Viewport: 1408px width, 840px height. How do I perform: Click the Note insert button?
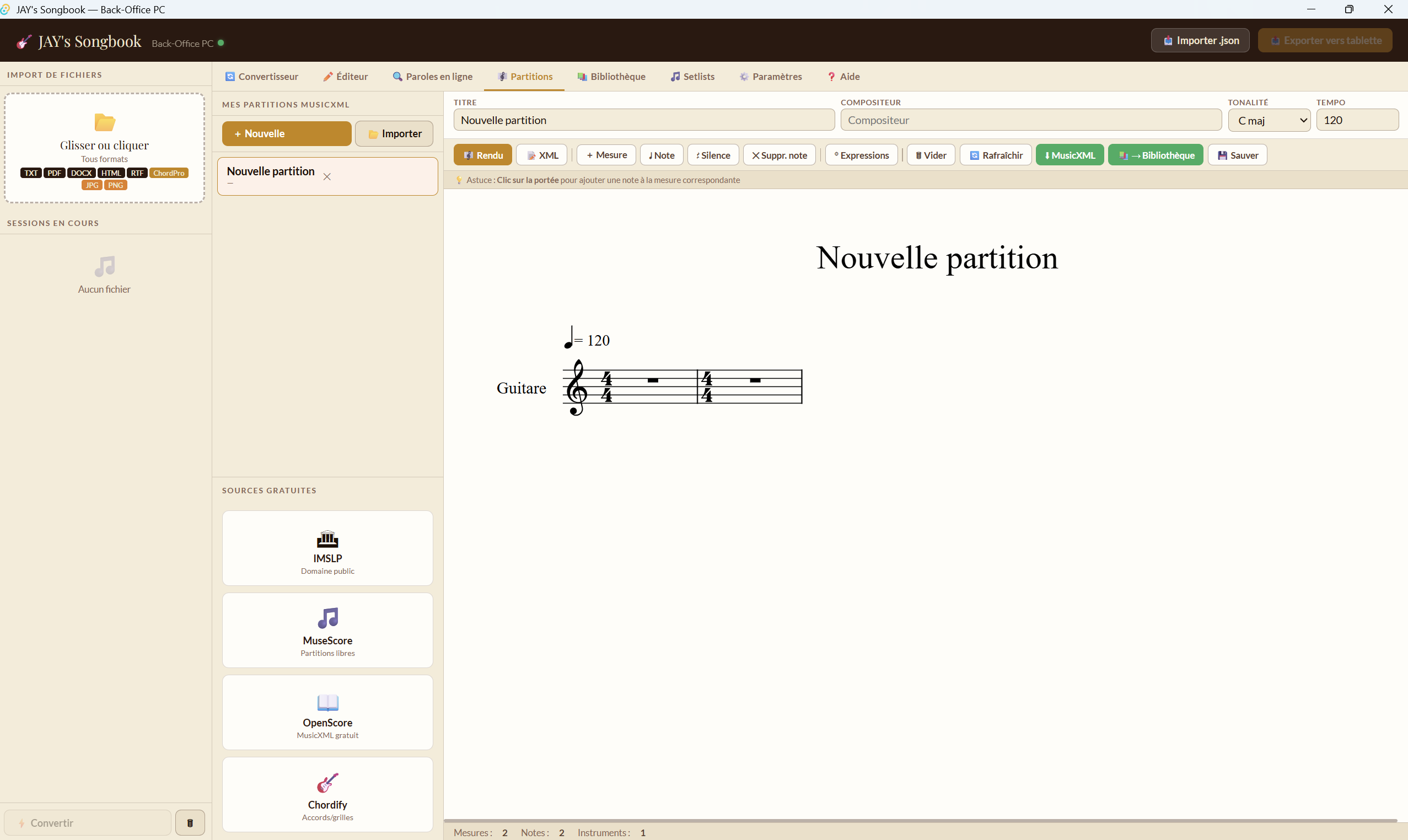click(x=661, y=155)
